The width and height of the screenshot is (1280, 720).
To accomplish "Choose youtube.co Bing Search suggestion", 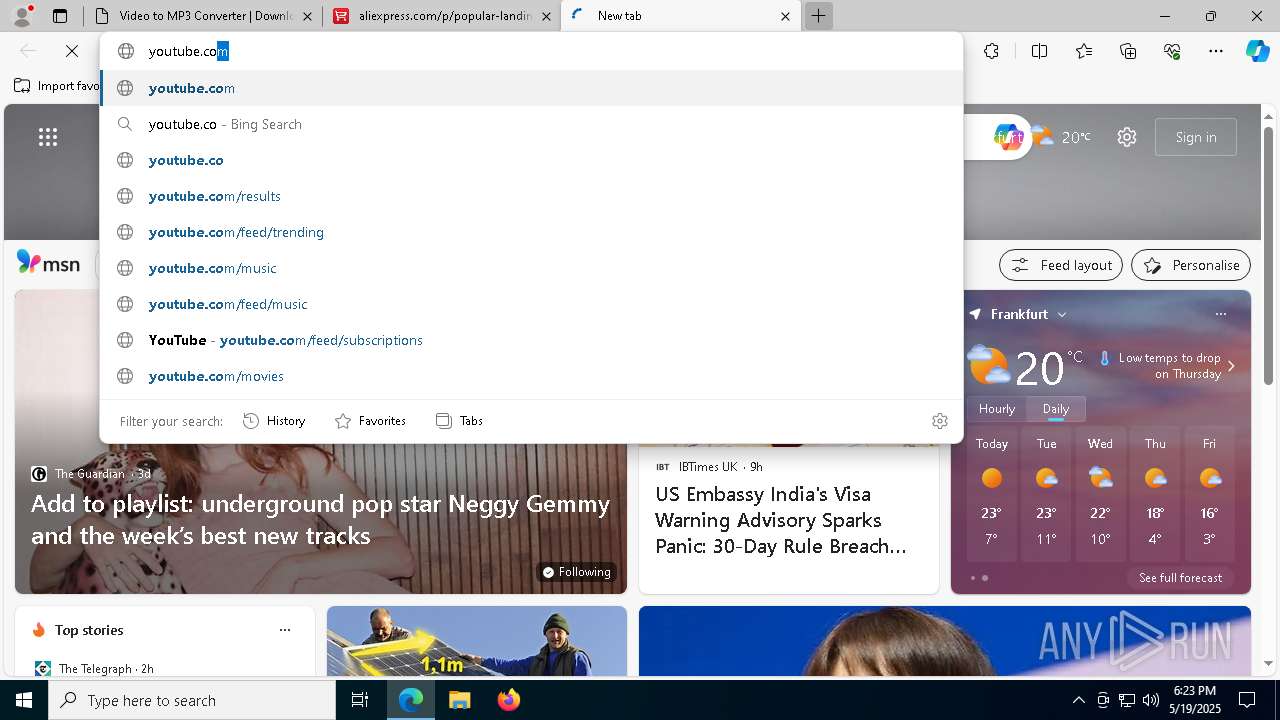I will click(531, 124).
